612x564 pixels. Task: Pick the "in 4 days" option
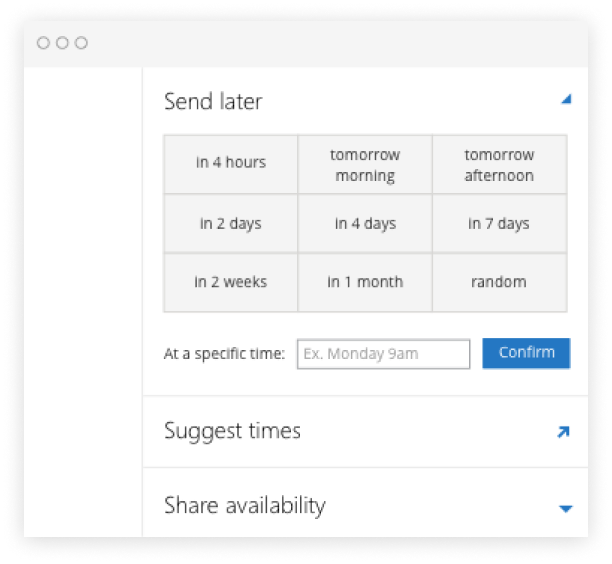coord(365,224)
